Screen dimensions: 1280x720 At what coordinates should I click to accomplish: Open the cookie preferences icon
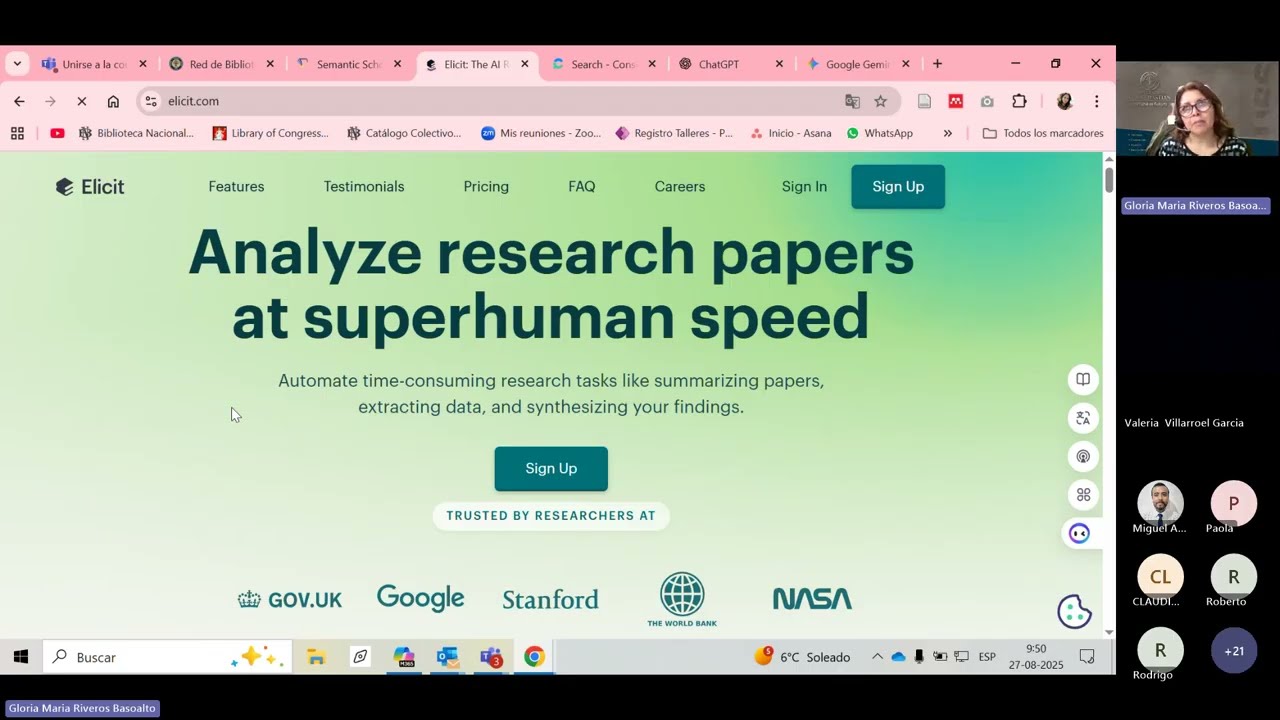(1074, 611)
